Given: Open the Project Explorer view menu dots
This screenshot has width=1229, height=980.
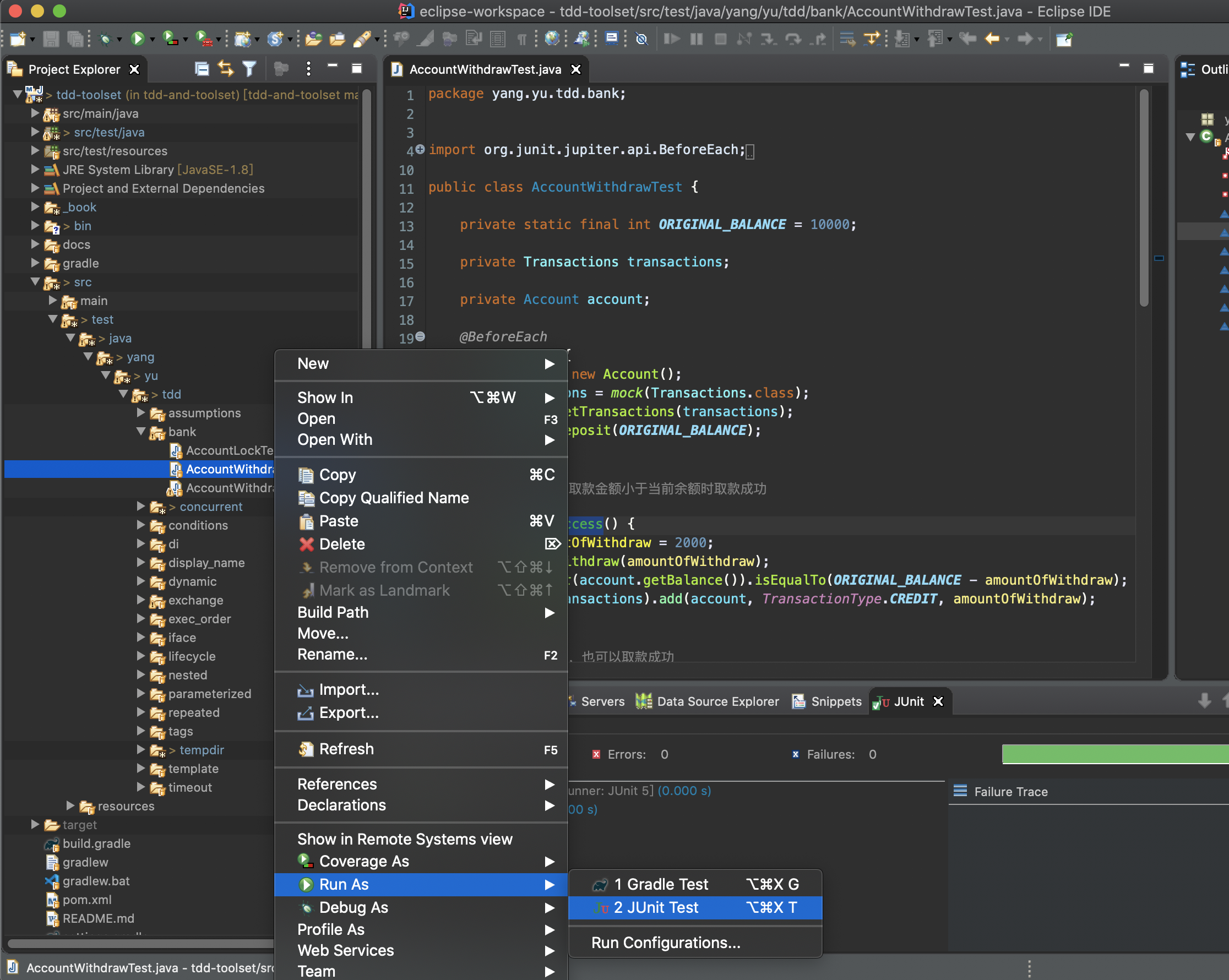Looking at the screenshot, I should [308, 69].
